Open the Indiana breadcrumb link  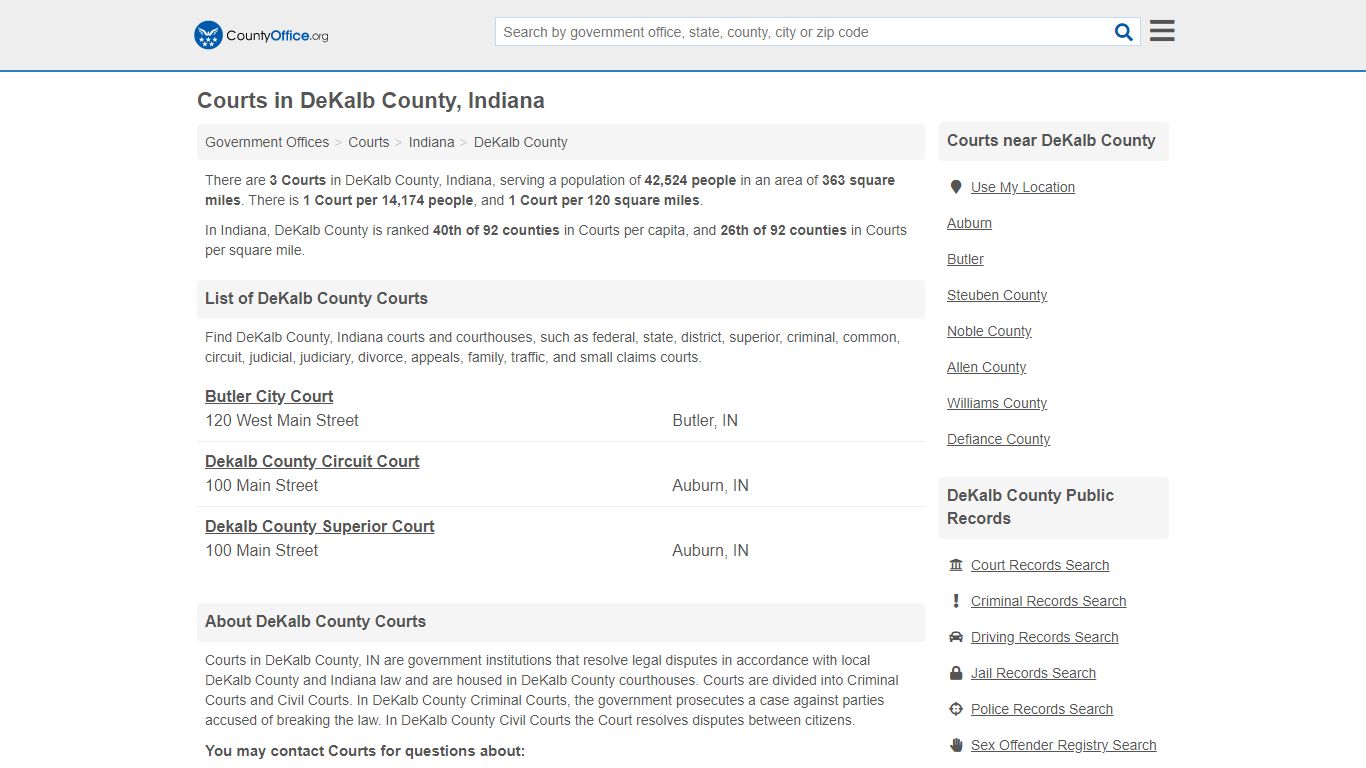point(431,142)
